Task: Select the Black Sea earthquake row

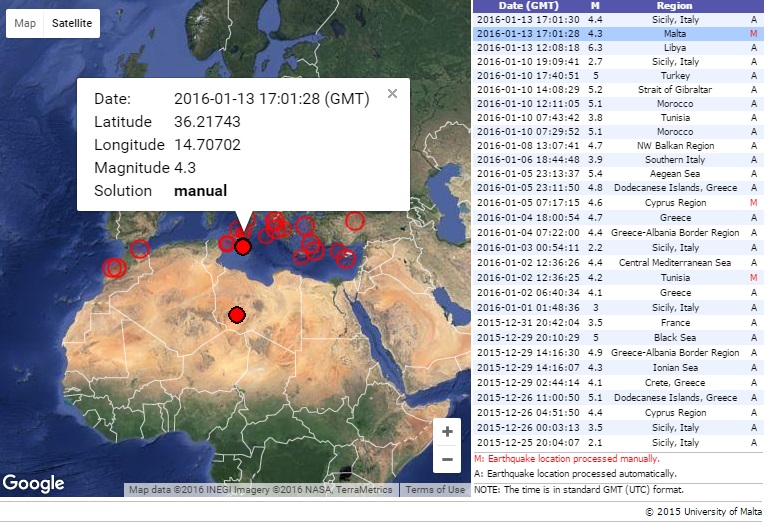Action: click(612, 338)
